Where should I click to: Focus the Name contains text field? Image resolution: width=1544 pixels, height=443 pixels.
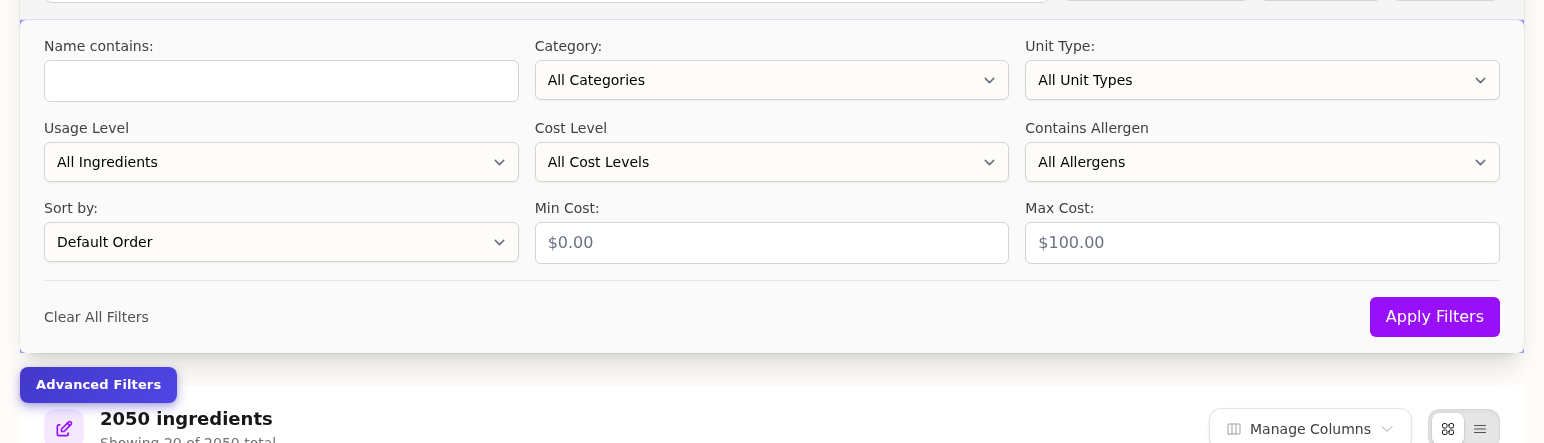(x=281, y=81)
